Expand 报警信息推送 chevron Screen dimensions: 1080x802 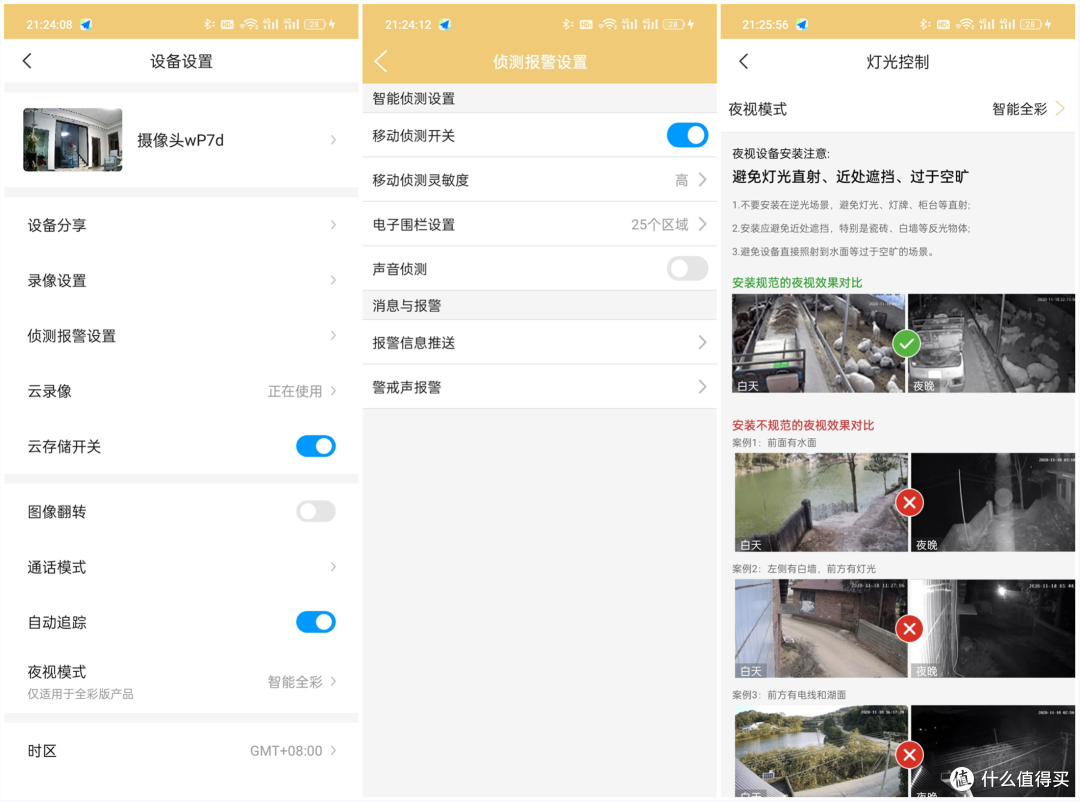(x=703, y=342)
